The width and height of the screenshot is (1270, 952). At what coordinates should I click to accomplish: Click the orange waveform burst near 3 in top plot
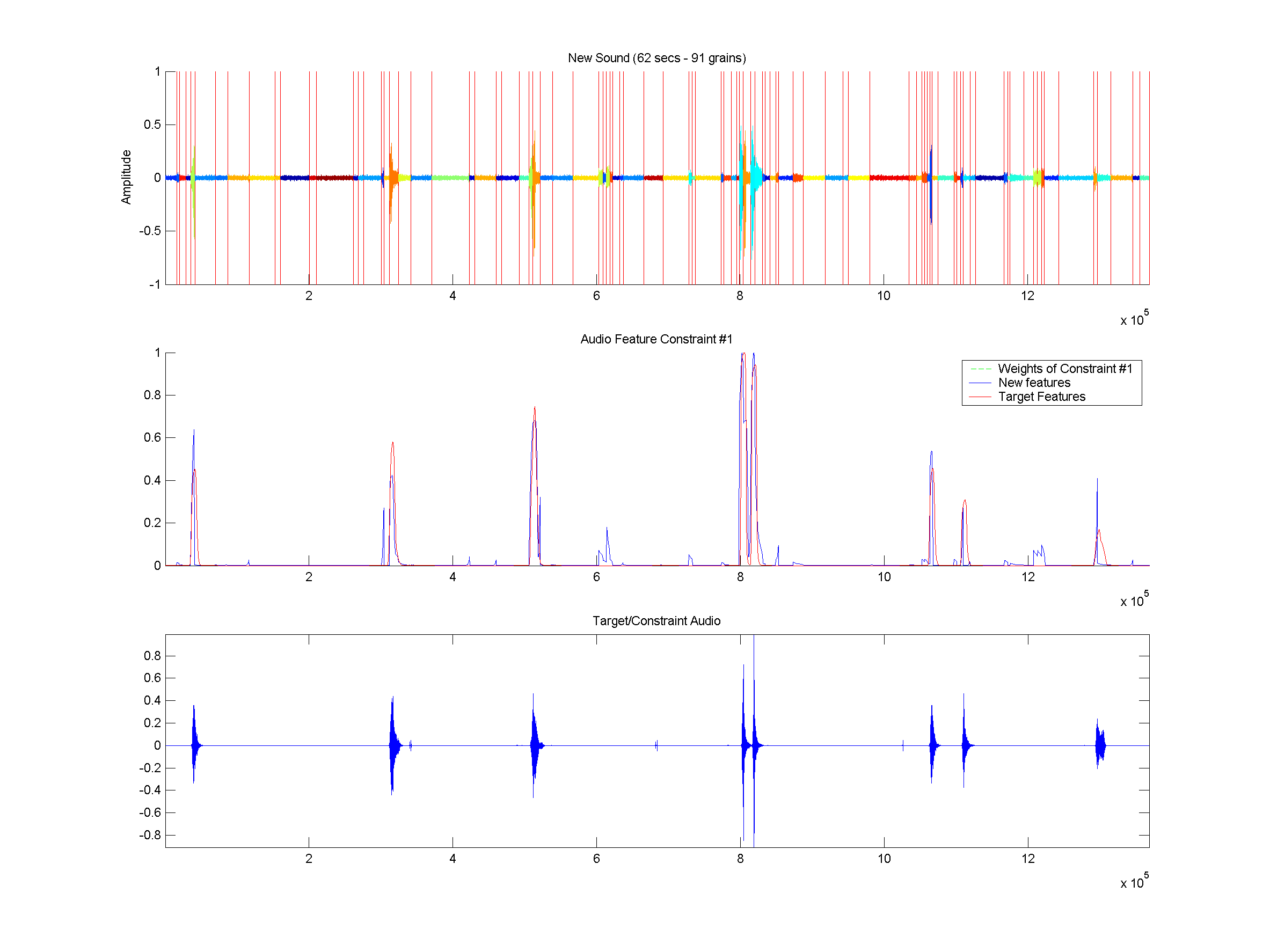click(x=391, y=178)
